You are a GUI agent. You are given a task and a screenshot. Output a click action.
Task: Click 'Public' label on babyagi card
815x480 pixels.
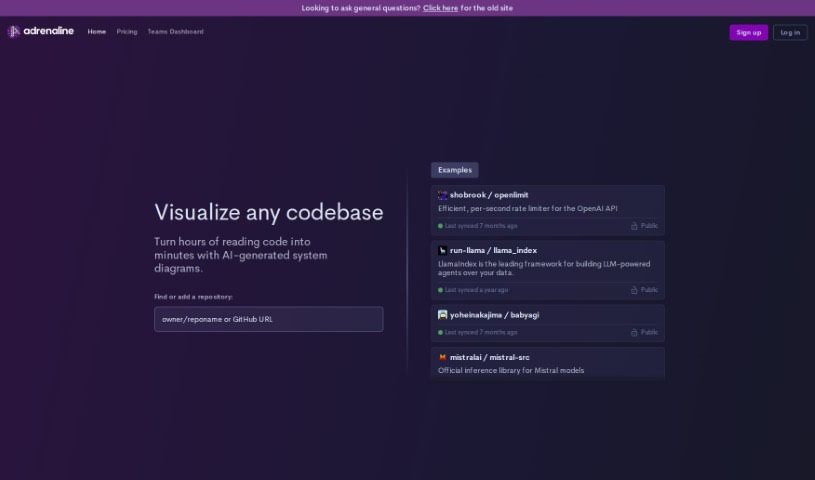(649, 332)
